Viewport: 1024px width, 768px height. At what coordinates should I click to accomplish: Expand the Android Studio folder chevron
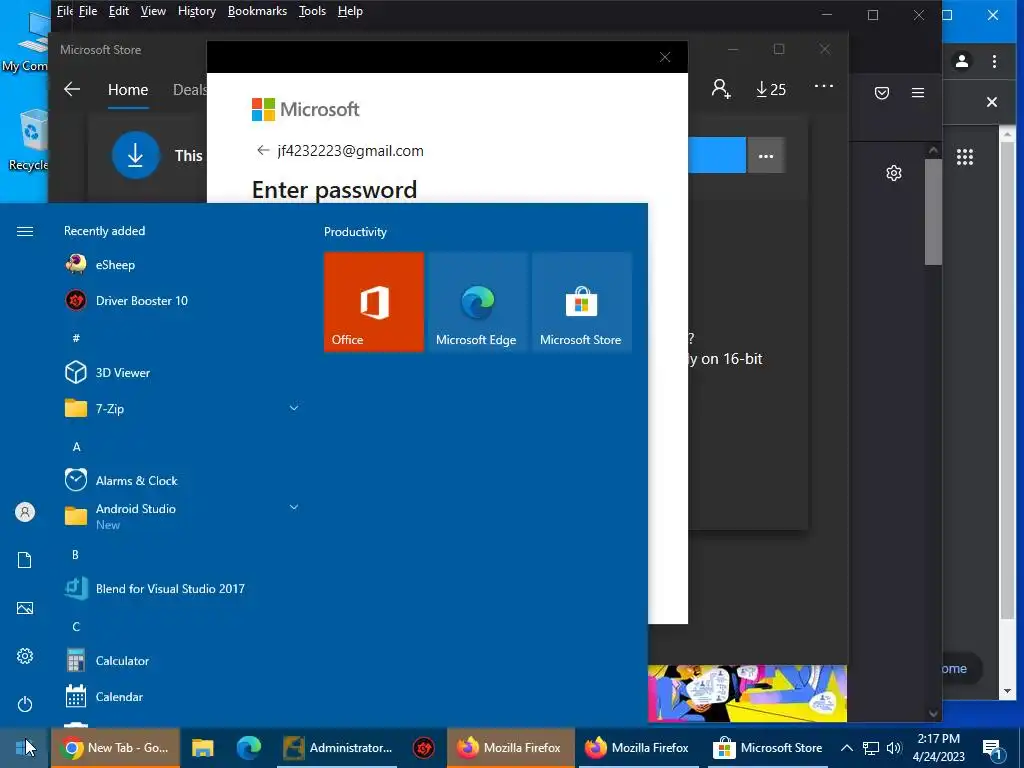tap(294, 507)
